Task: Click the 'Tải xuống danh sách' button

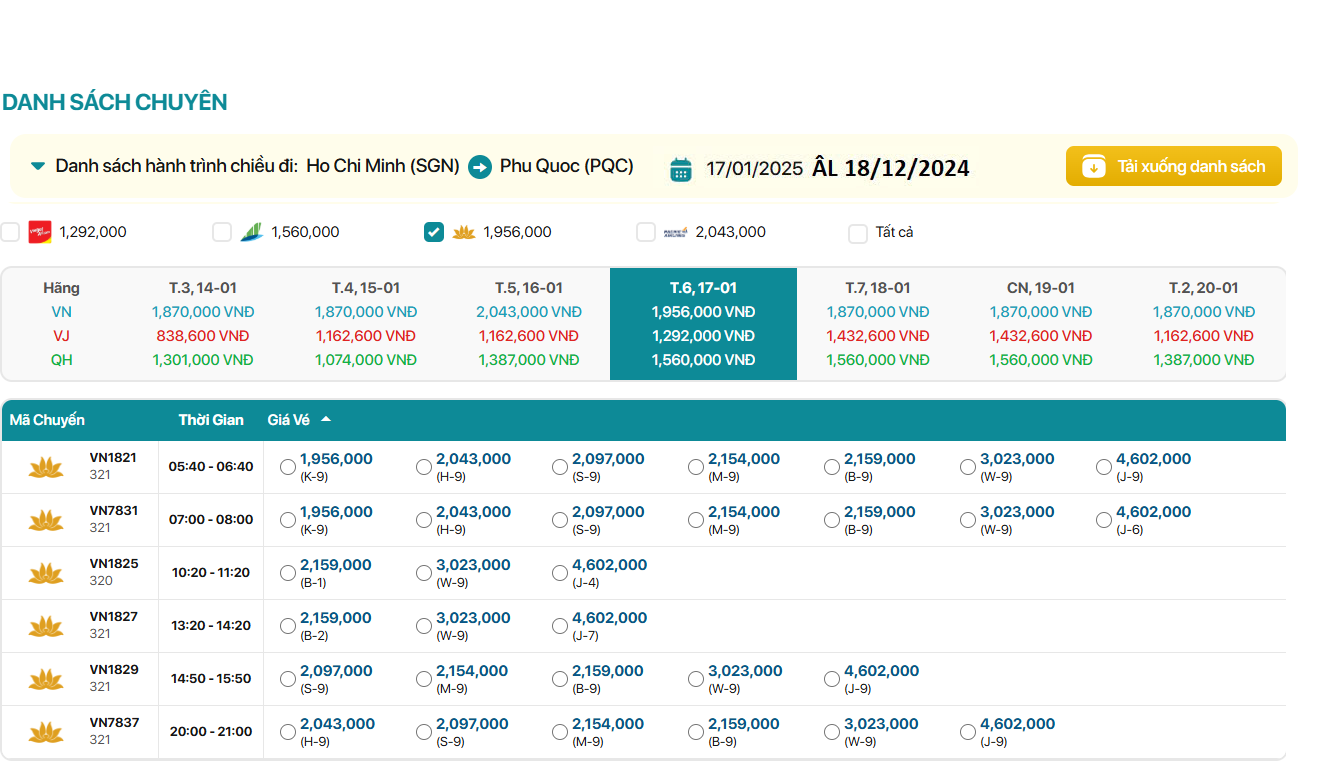Action: [x=1173, y=166]
